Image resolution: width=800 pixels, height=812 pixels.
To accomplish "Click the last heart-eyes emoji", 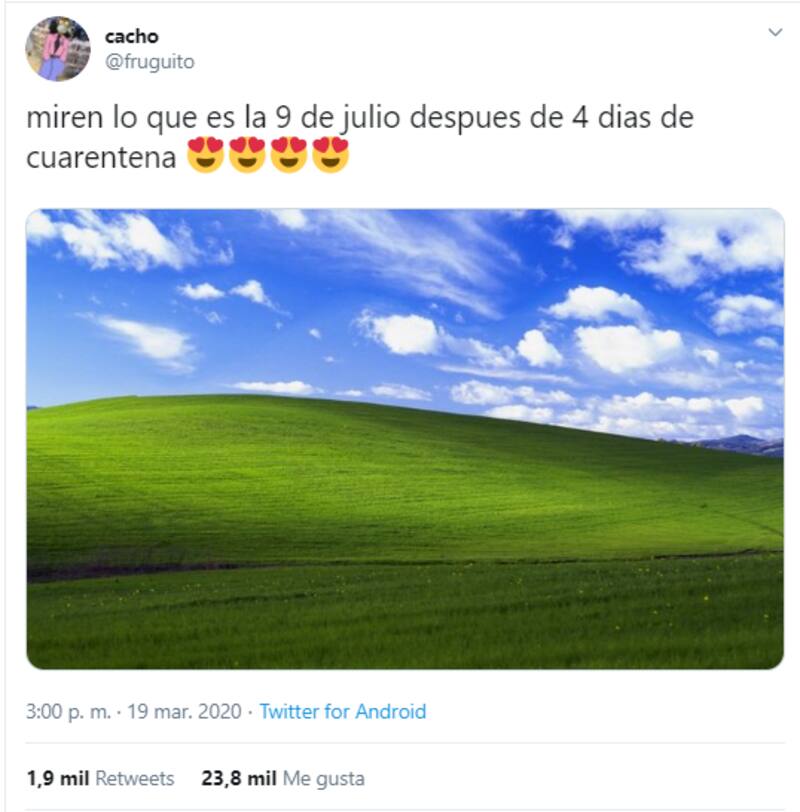I will (331, 155).
